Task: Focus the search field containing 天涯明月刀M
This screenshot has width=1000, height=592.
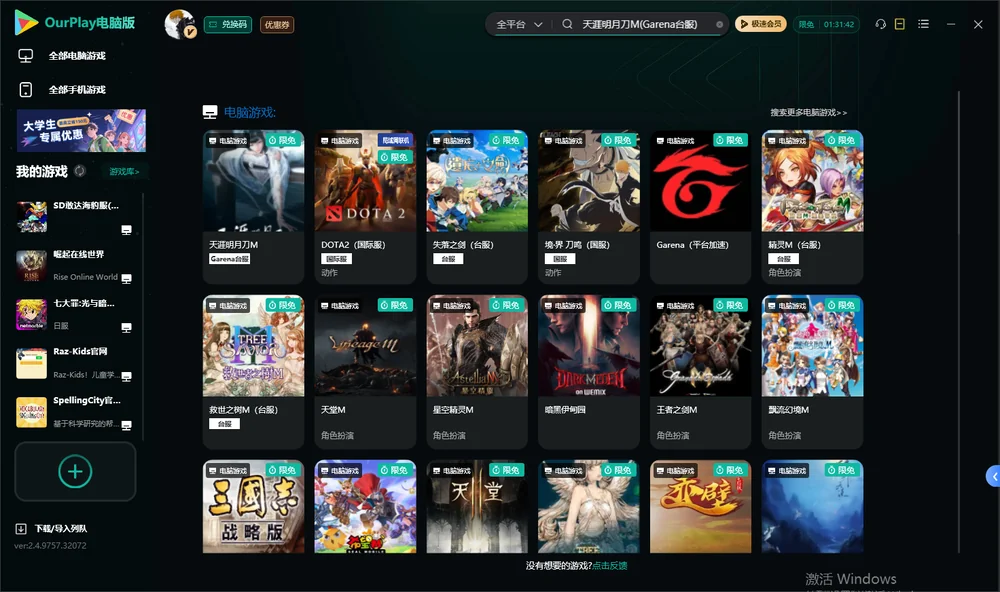Action: tap(640, 24)
